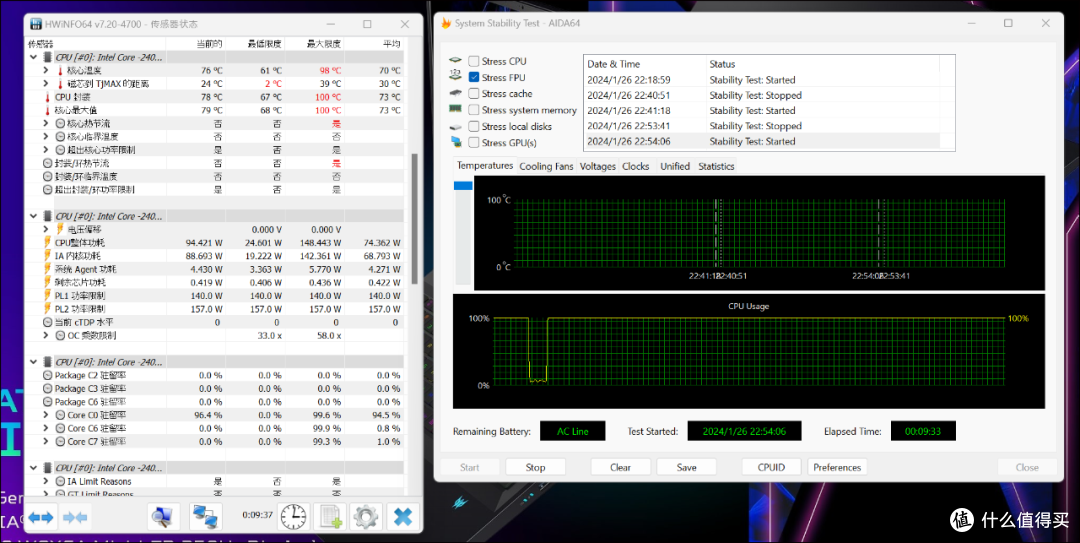Image resolution: width=1080 pixels, height=543 pixels.
Task: Open AIDA64 Preferences
Action: [x=837, y=467]
